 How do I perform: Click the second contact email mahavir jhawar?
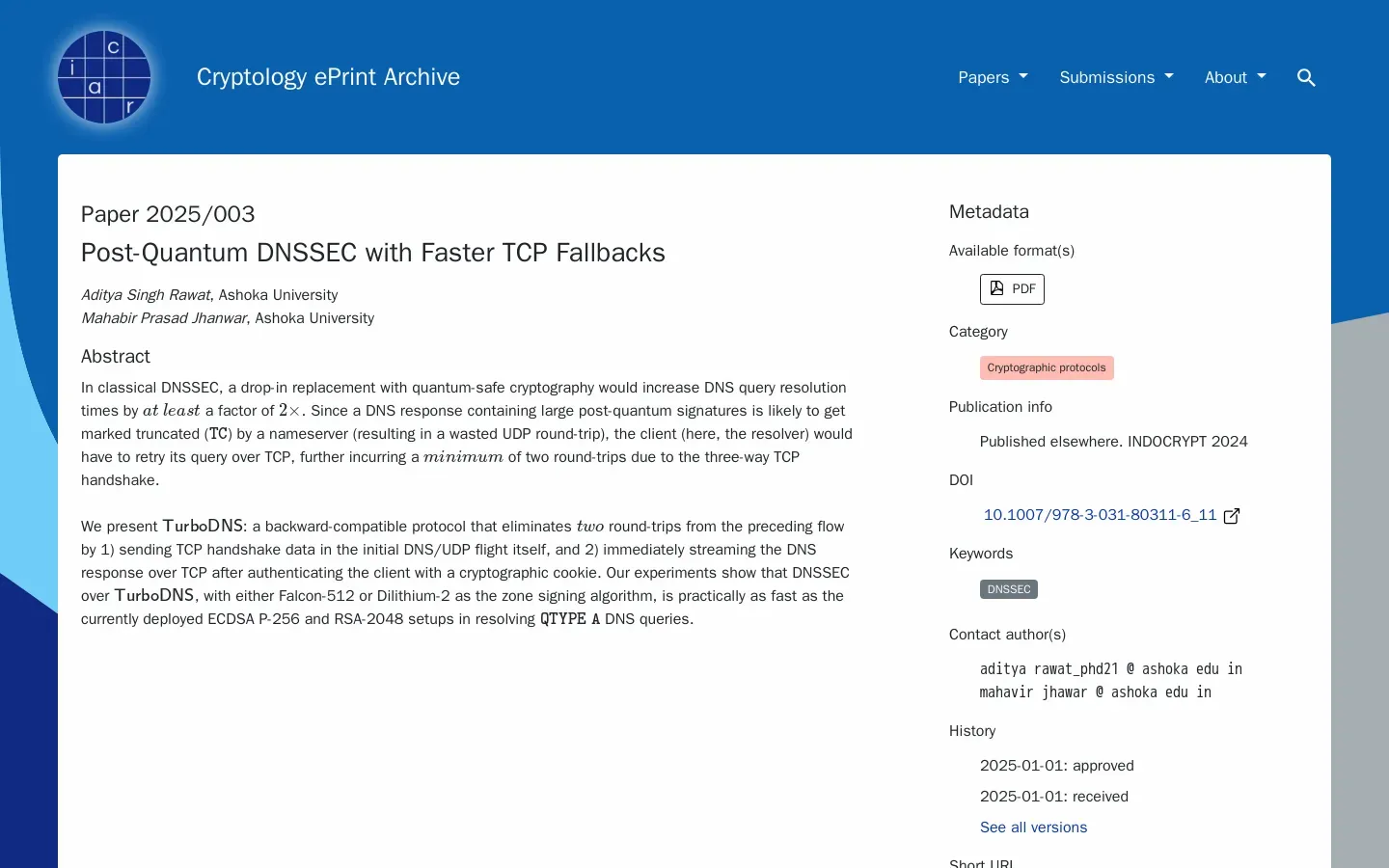coord(1095,692)
